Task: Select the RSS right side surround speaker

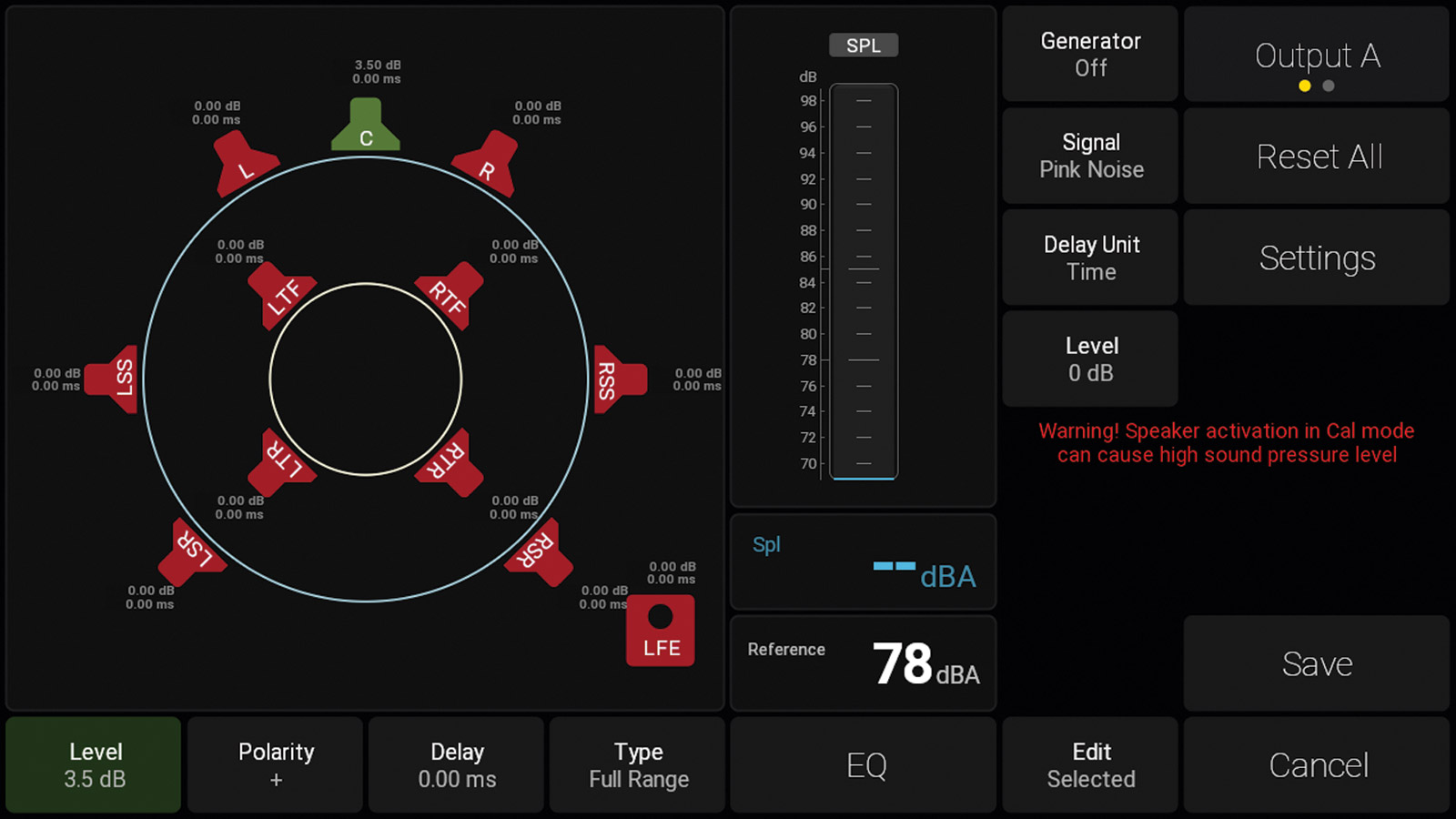Action: 615,379
